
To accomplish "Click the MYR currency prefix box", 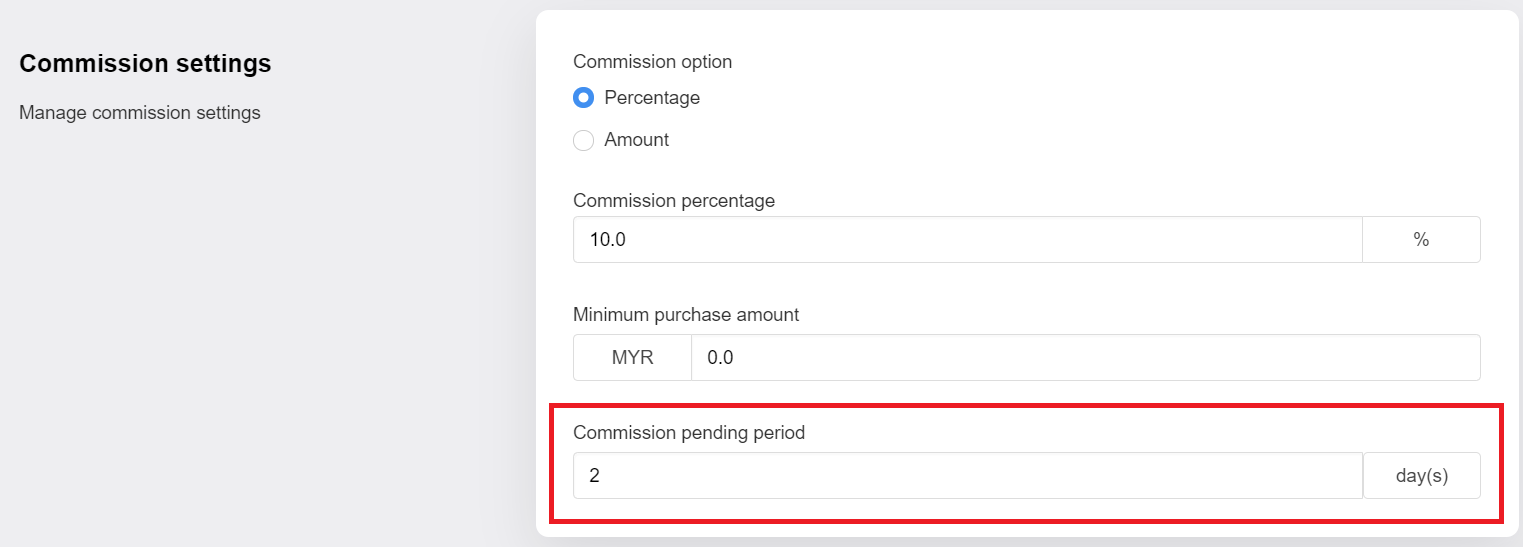I will pos(632,358).
